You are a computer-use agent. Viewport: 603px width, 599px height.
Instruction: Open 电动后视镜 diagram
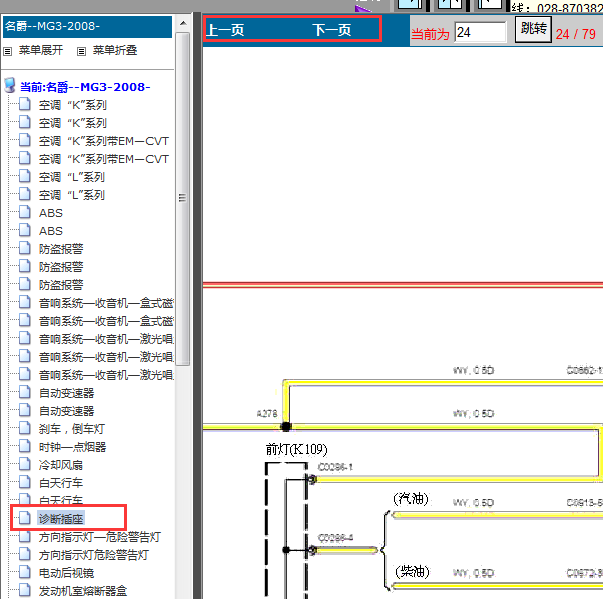(66, 573)
